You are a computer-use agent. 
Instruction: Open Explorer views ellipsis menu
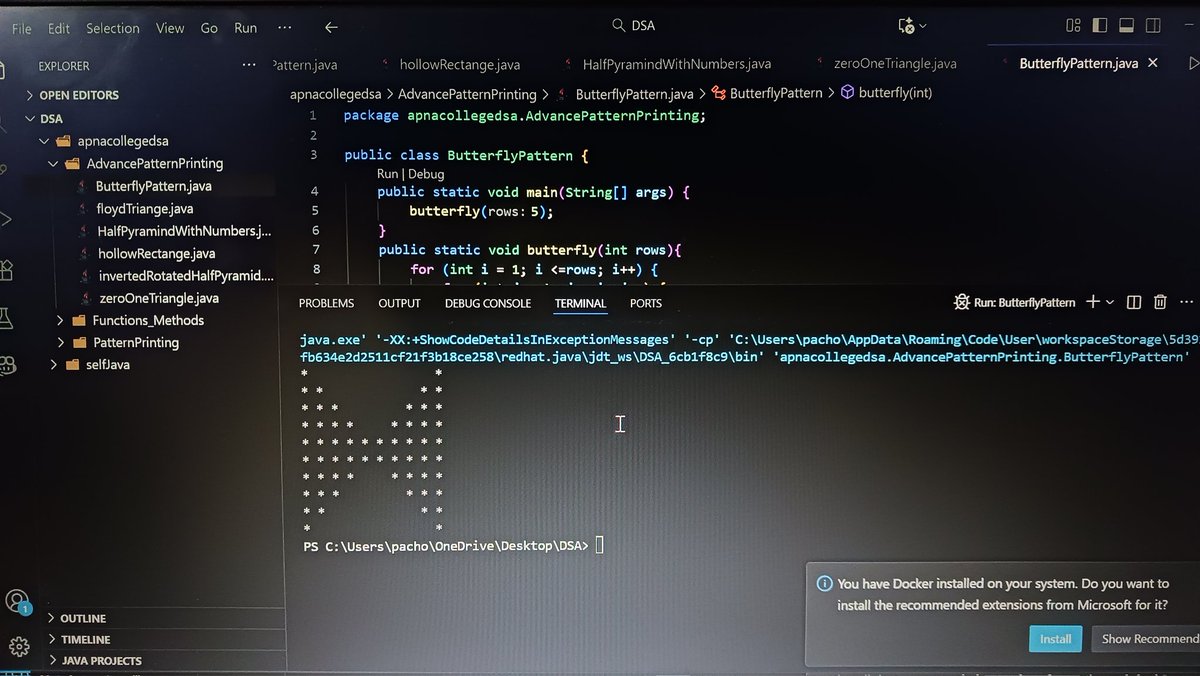(249, 65)
